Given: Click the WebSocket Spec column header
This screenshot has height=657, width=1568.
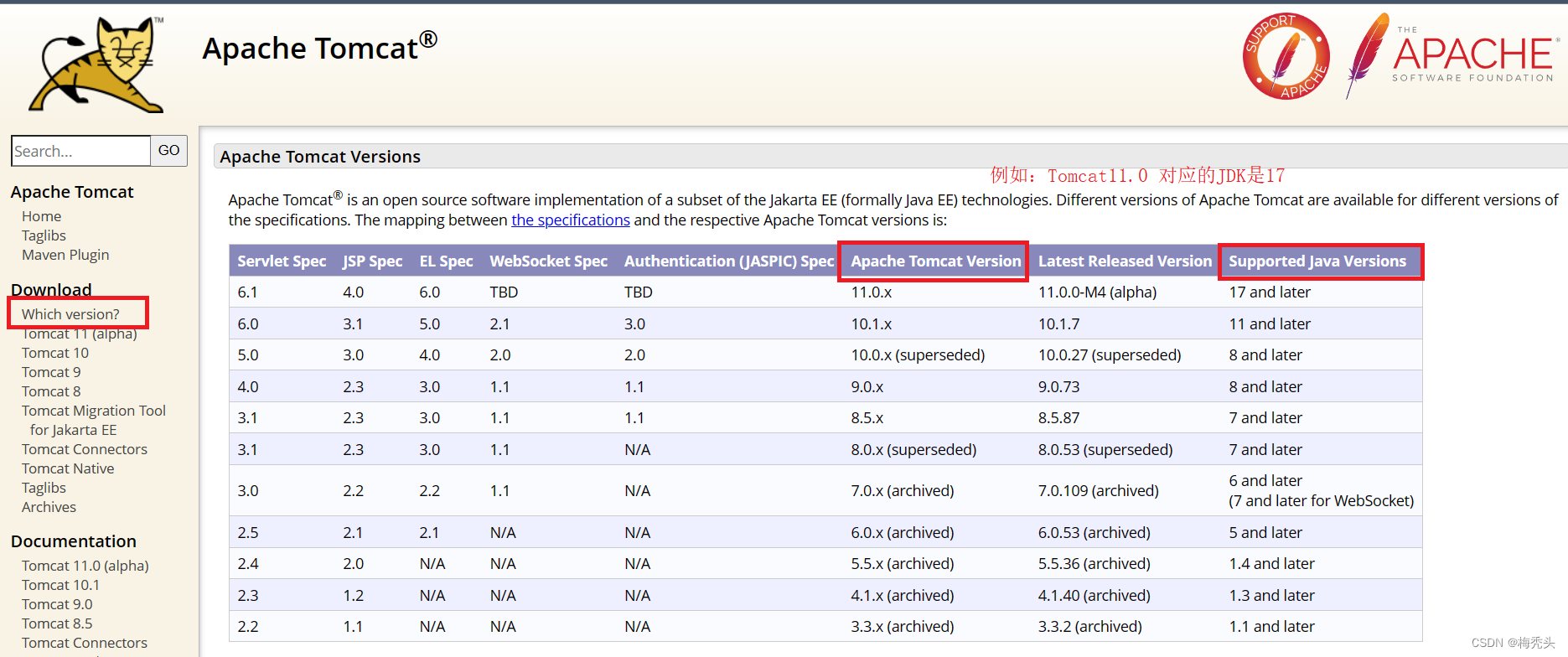Looking at the screenshot, I should 549,261.
